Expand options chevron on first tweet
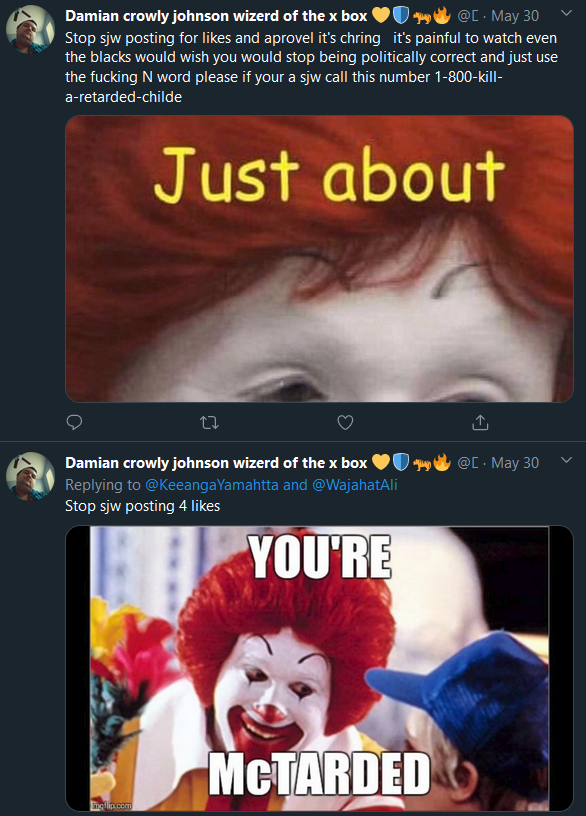This screenshot has width=586, height=816. coord(567,13)
